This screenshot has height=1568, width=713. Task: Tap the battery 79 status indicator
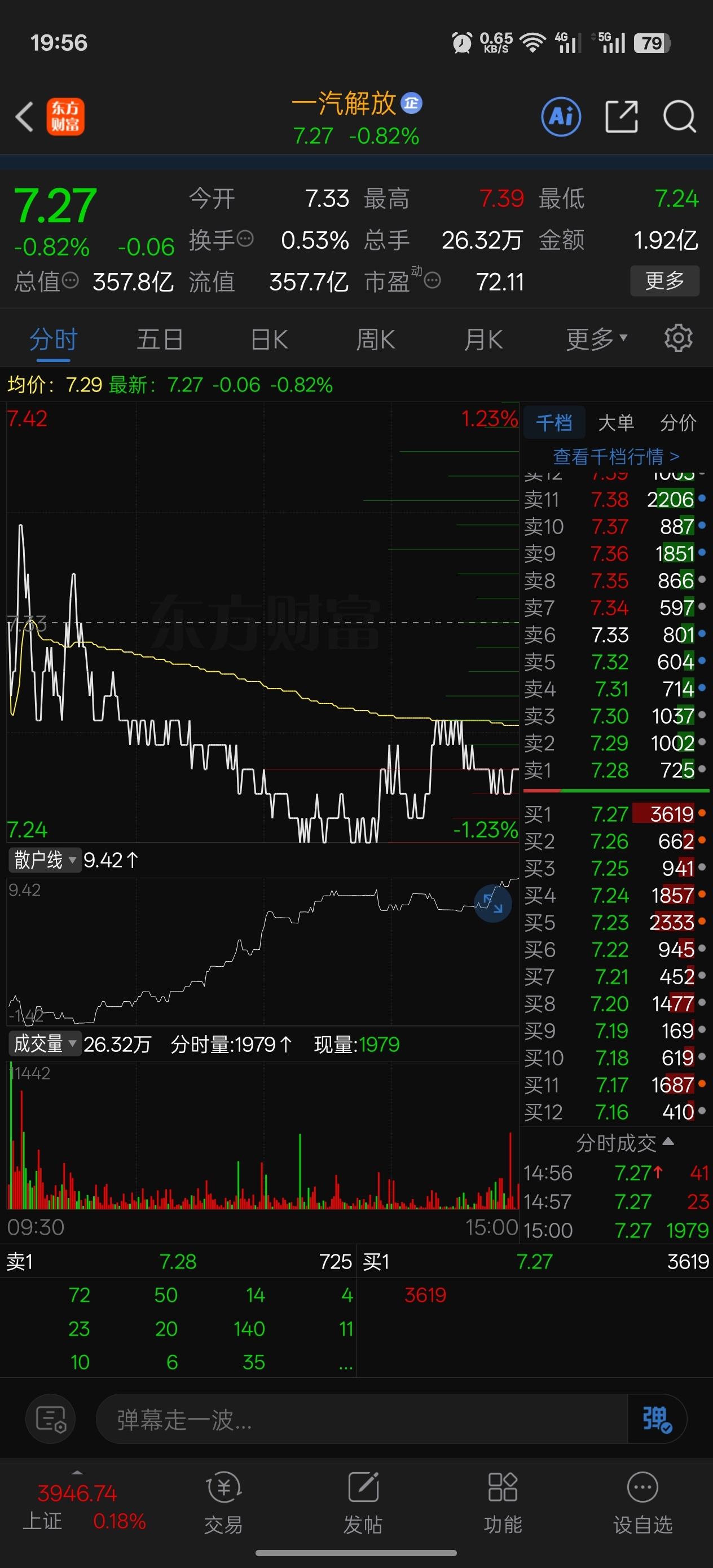click(652, 43)
